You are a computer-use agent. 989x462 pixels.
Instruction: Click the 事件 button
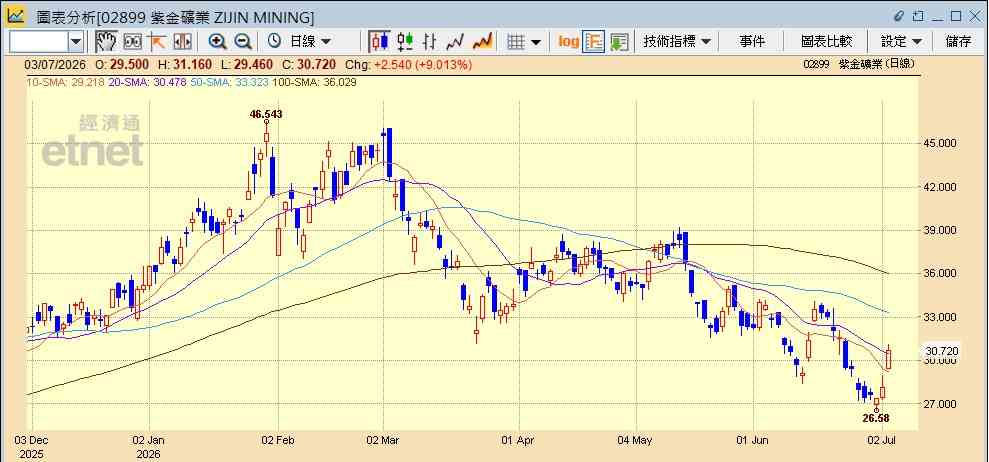tap(752, 42)
